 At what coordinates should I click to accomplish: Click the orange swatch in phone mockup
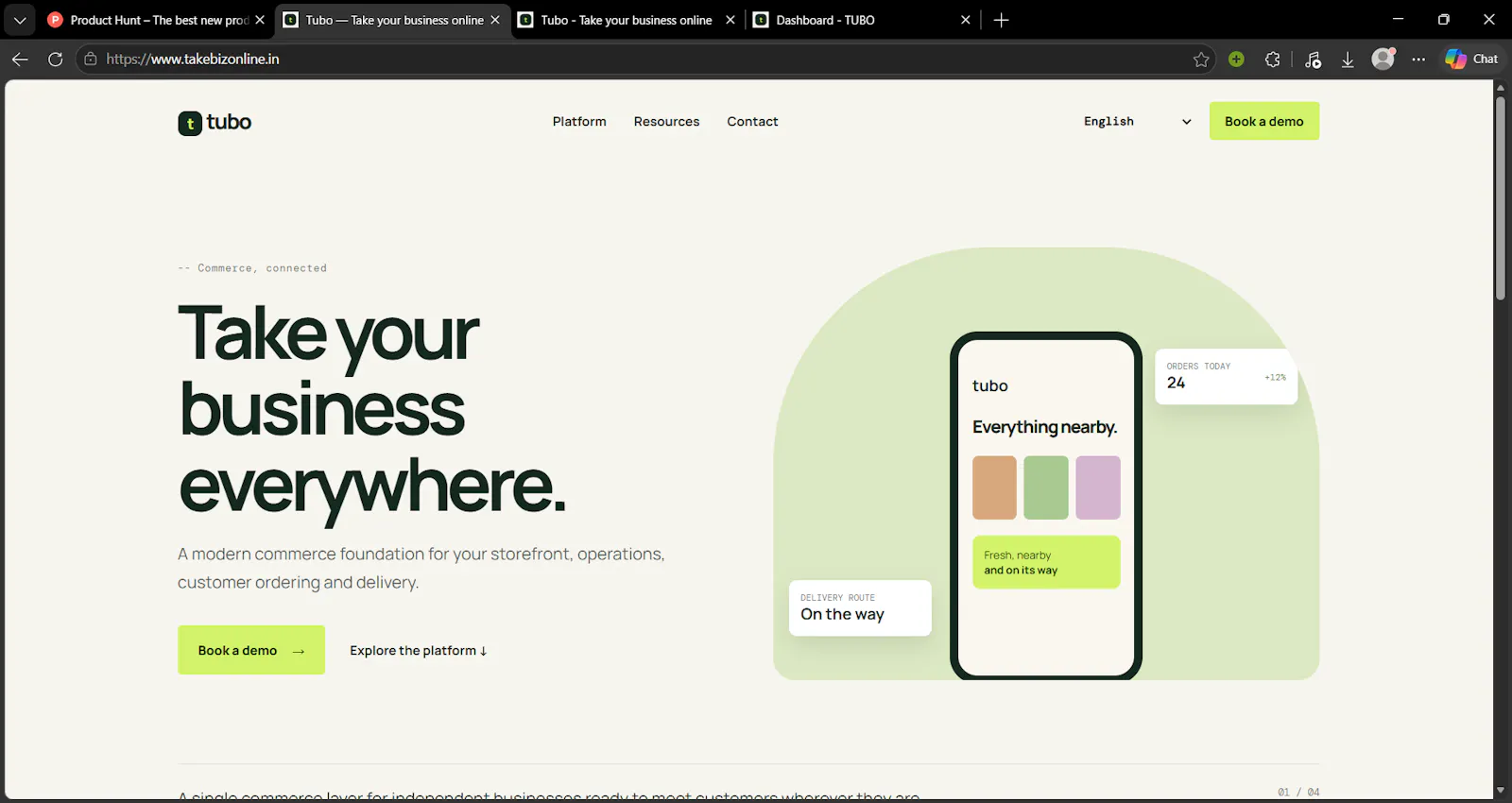(994, 487)
